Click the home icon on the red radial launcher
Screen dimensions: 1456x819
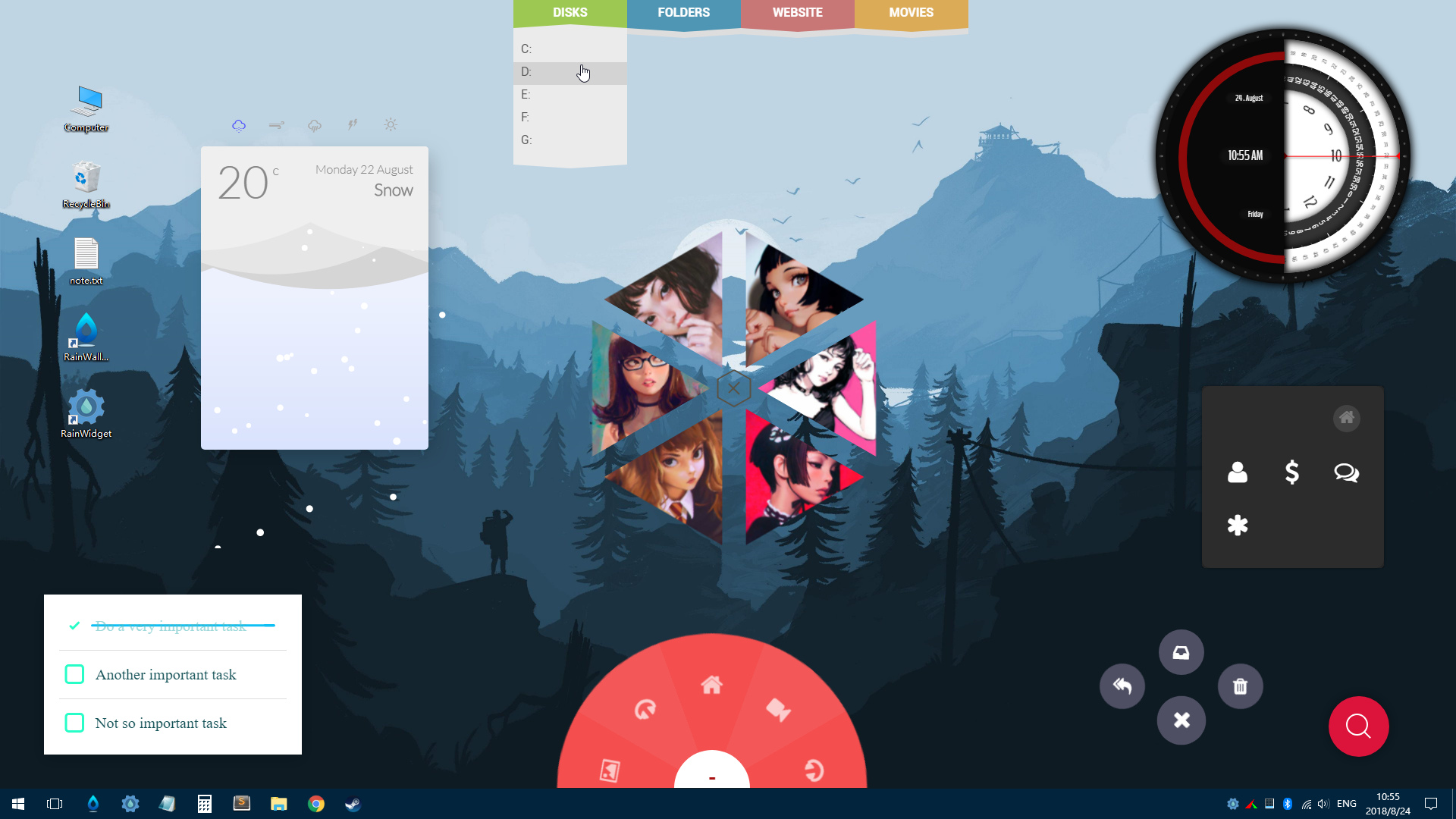(711, 685)
